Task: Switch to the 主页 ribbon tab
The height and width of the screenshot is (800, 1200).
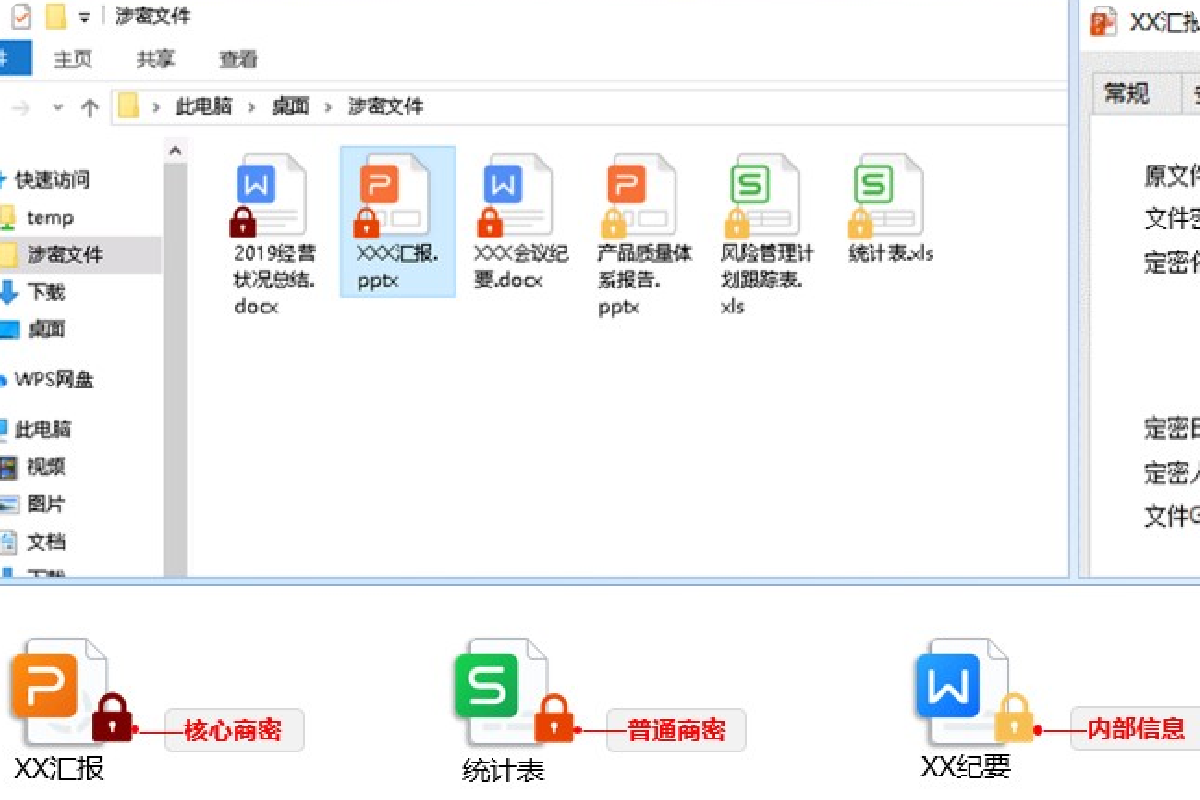Action: [73, 59]
